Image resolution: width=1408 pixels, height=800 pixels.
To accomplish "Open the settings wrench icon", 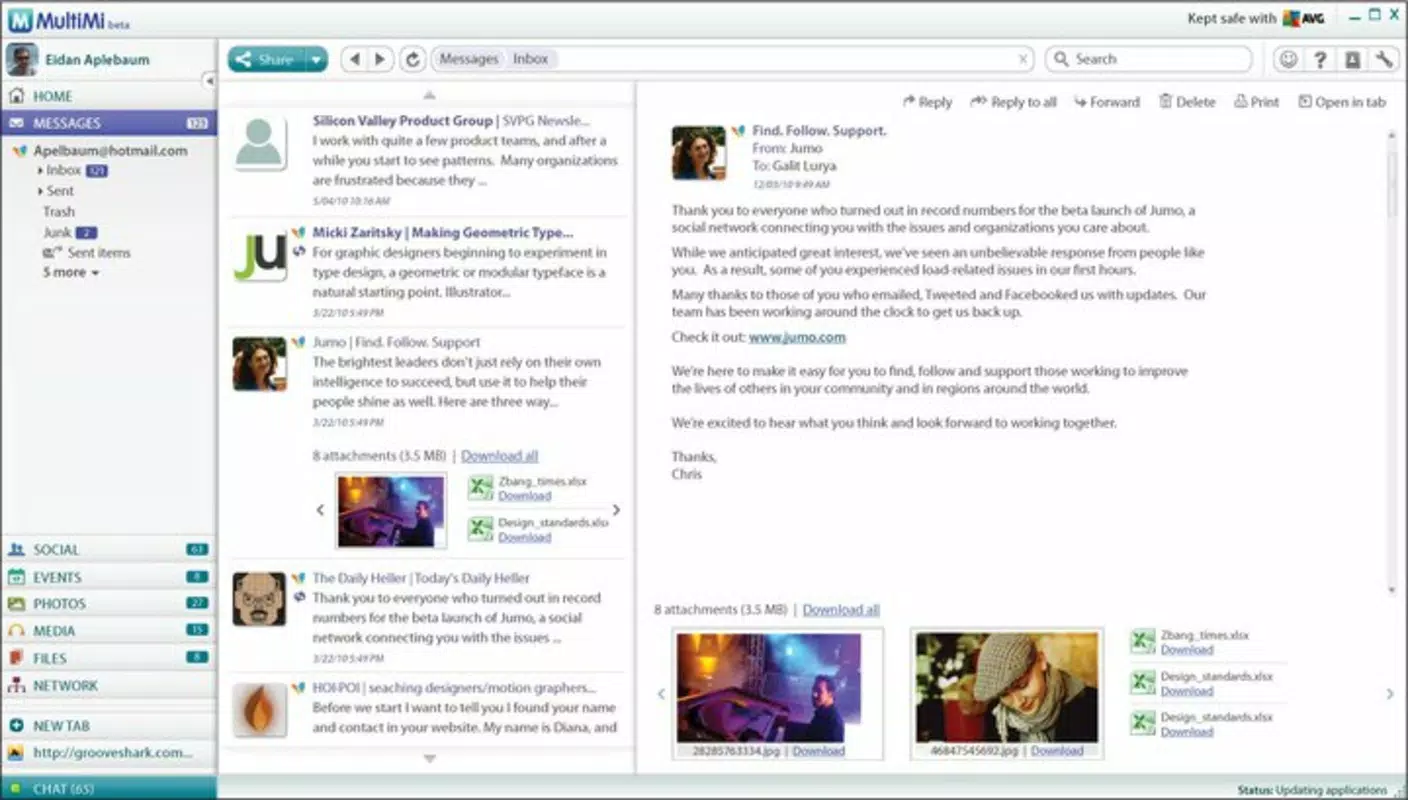I will coord(1384,59).
